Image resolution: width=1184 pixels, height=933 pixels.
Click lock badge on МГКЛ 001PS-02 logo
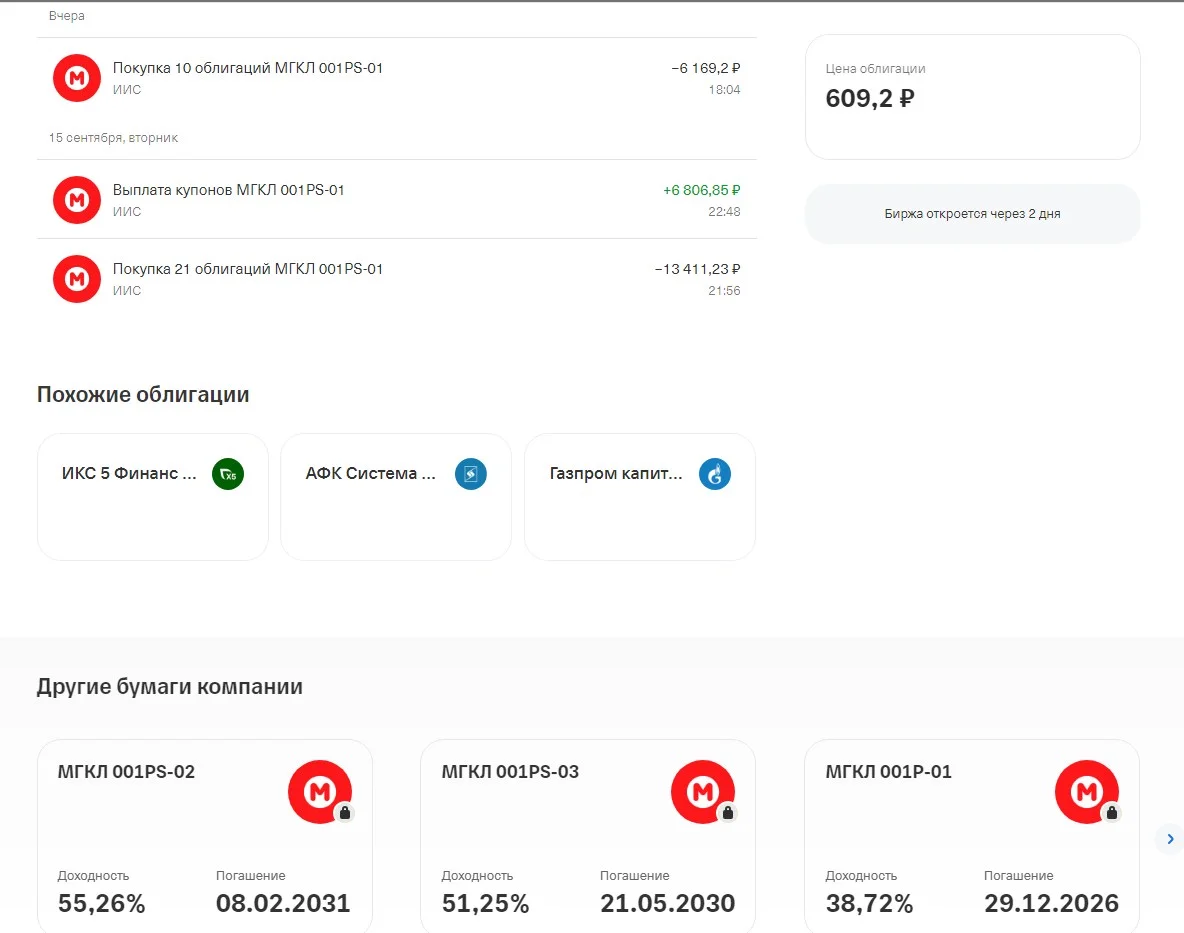tap(344, 813)
